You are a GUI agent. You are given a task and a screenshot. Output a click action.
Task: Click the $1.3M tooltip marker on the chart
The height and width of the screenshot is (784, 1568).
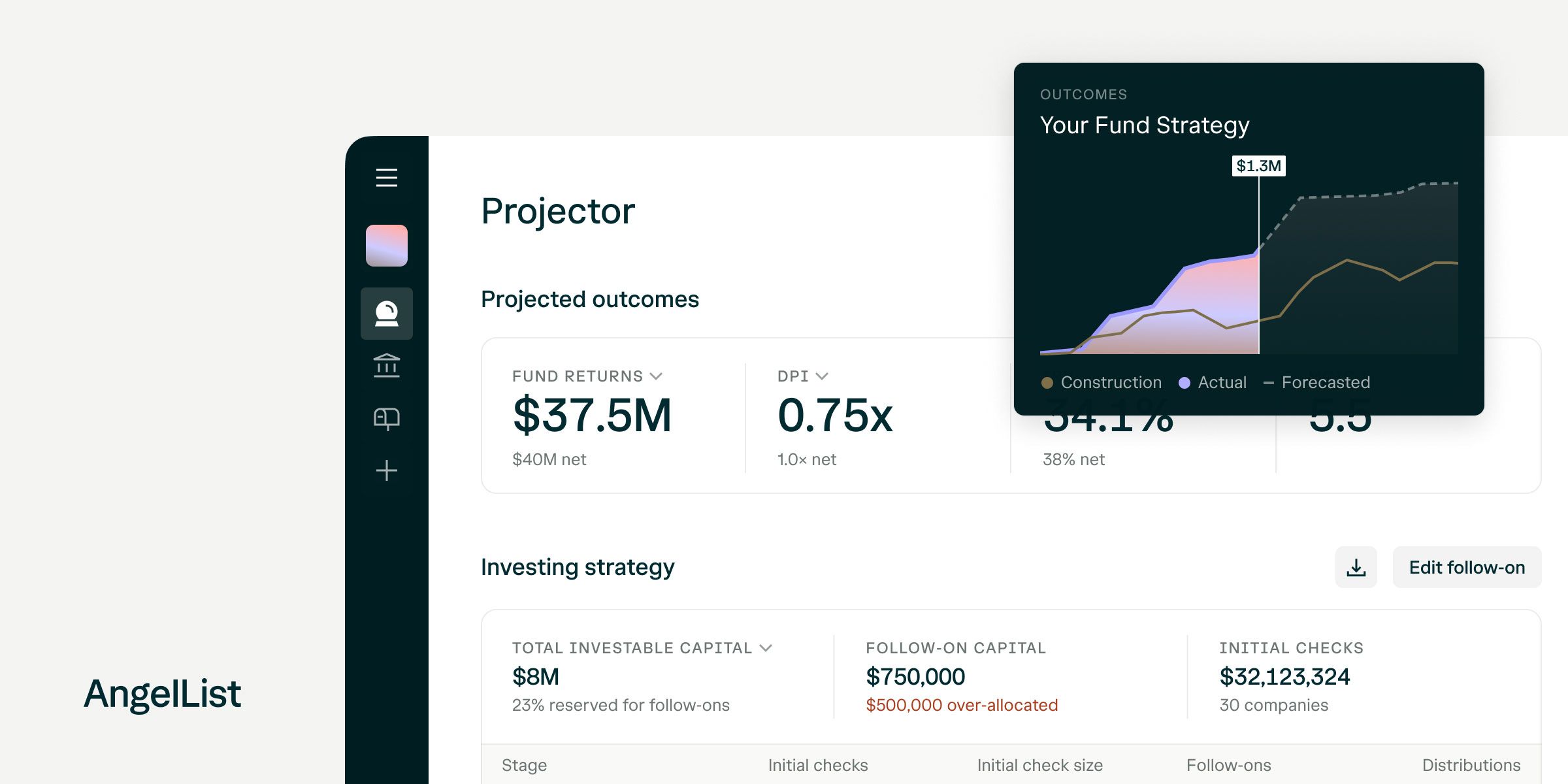click(x=1260, y=166)
